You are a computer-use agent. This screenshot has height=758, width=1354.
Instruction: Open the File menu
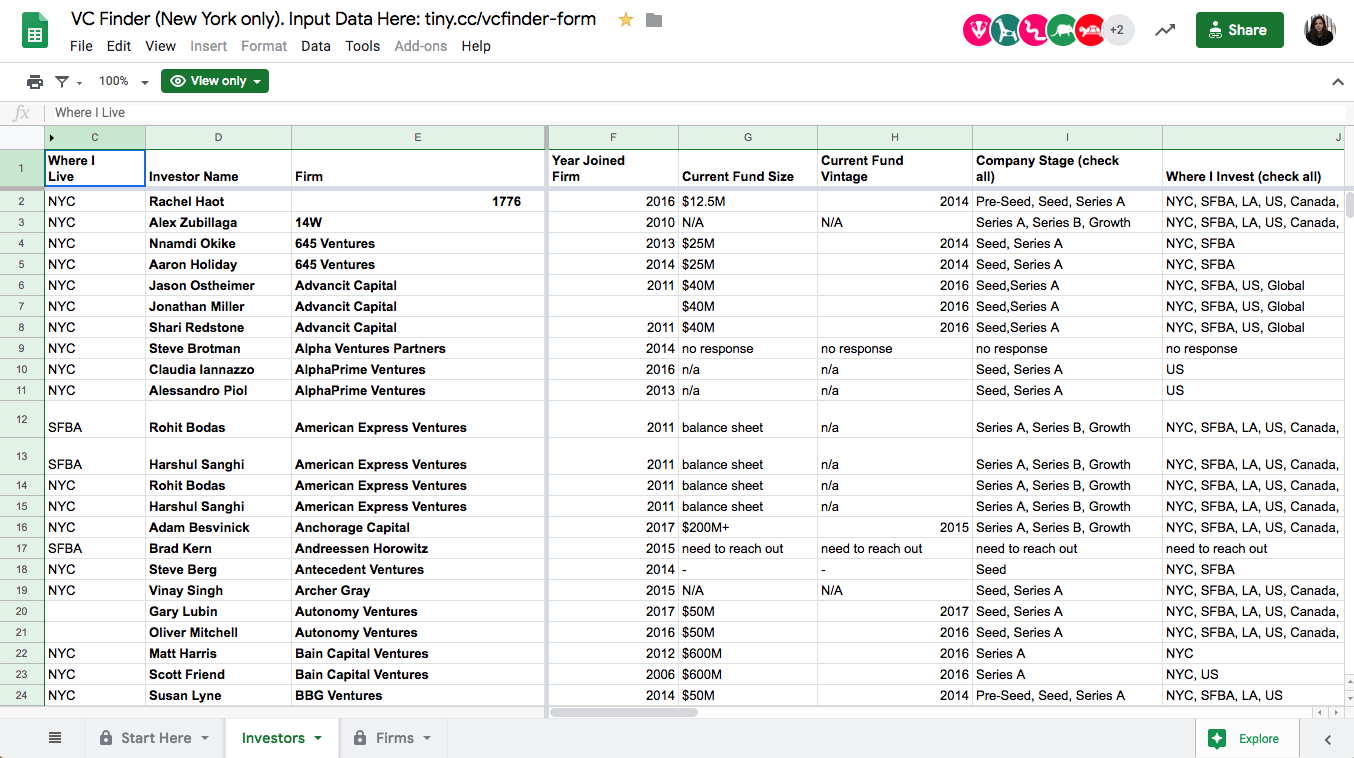point(81,46)
